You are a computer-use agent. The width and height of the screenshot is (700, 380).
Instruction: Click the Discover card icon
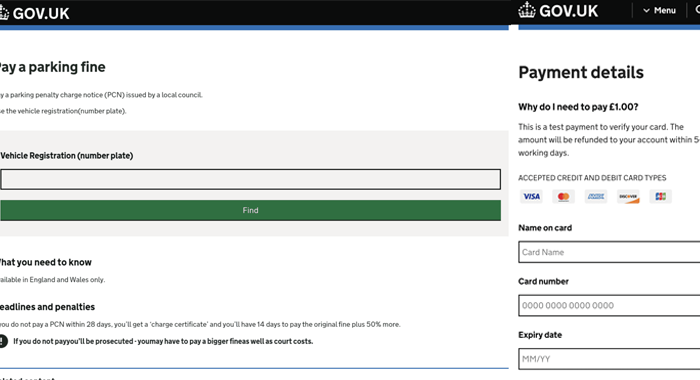click(x=628, y=196)
